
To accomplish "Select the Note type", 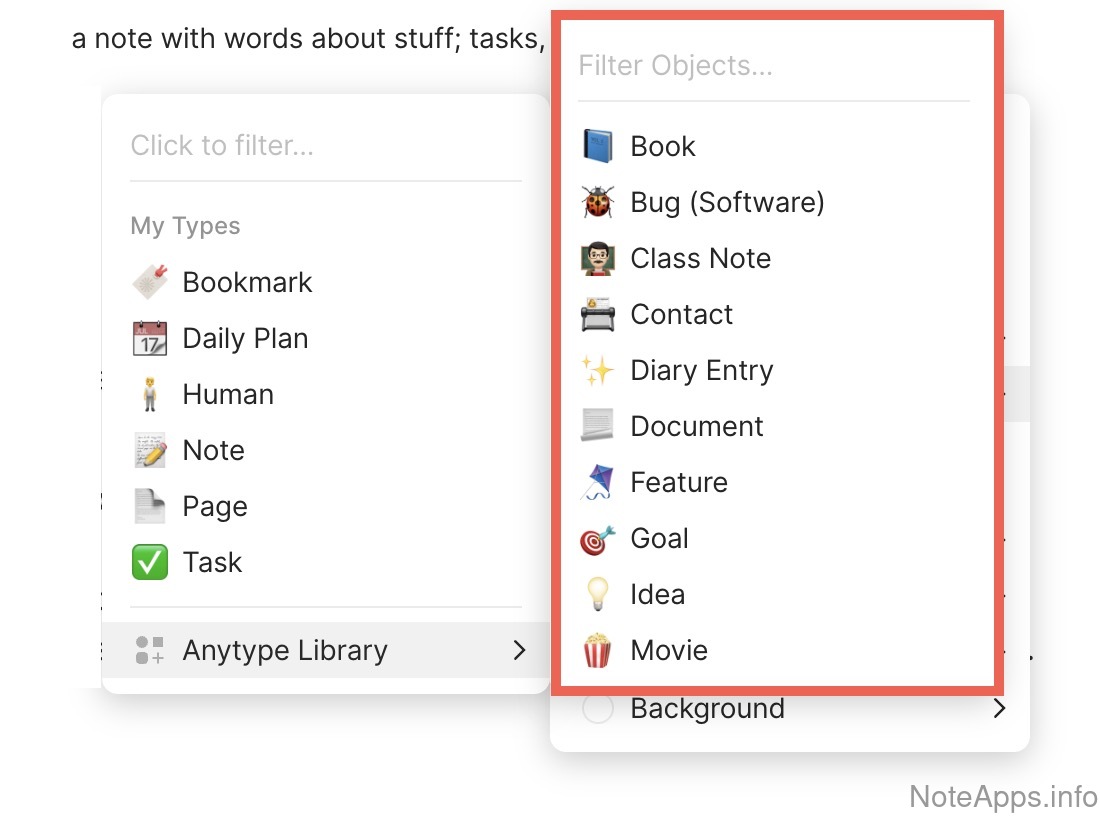I will pyautogui.click(x=213, y=451).
